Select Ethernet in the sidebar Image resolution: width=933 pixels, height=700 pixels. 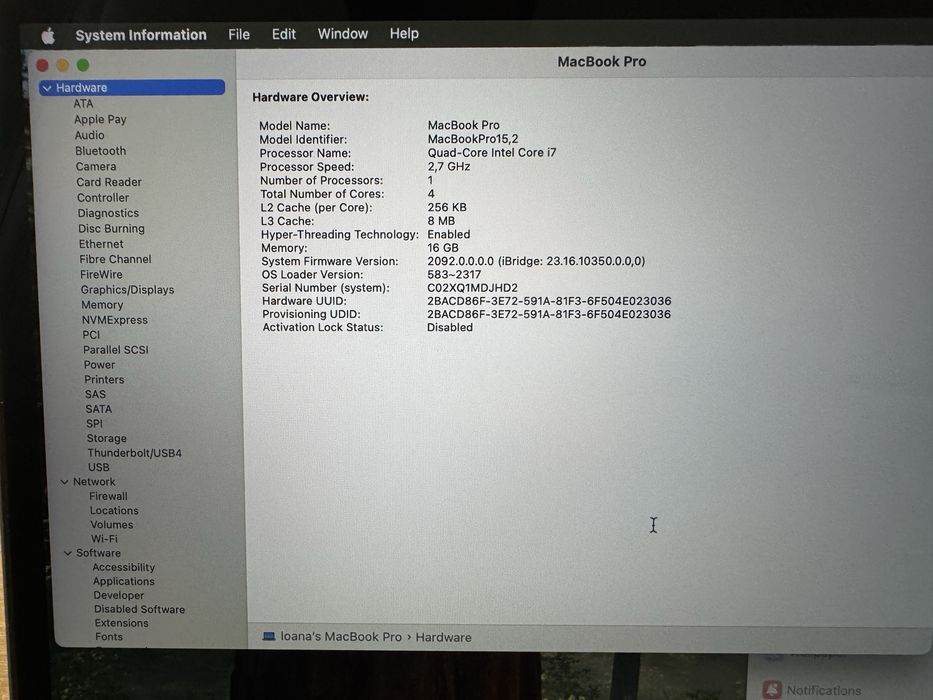coord(101,244)
